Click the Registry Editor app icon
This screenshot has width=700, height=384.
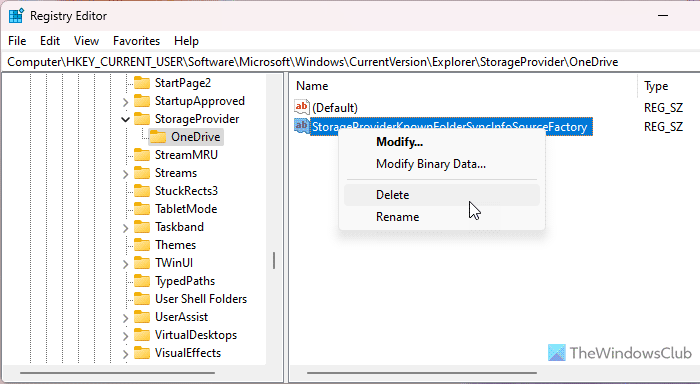(16, 16)
